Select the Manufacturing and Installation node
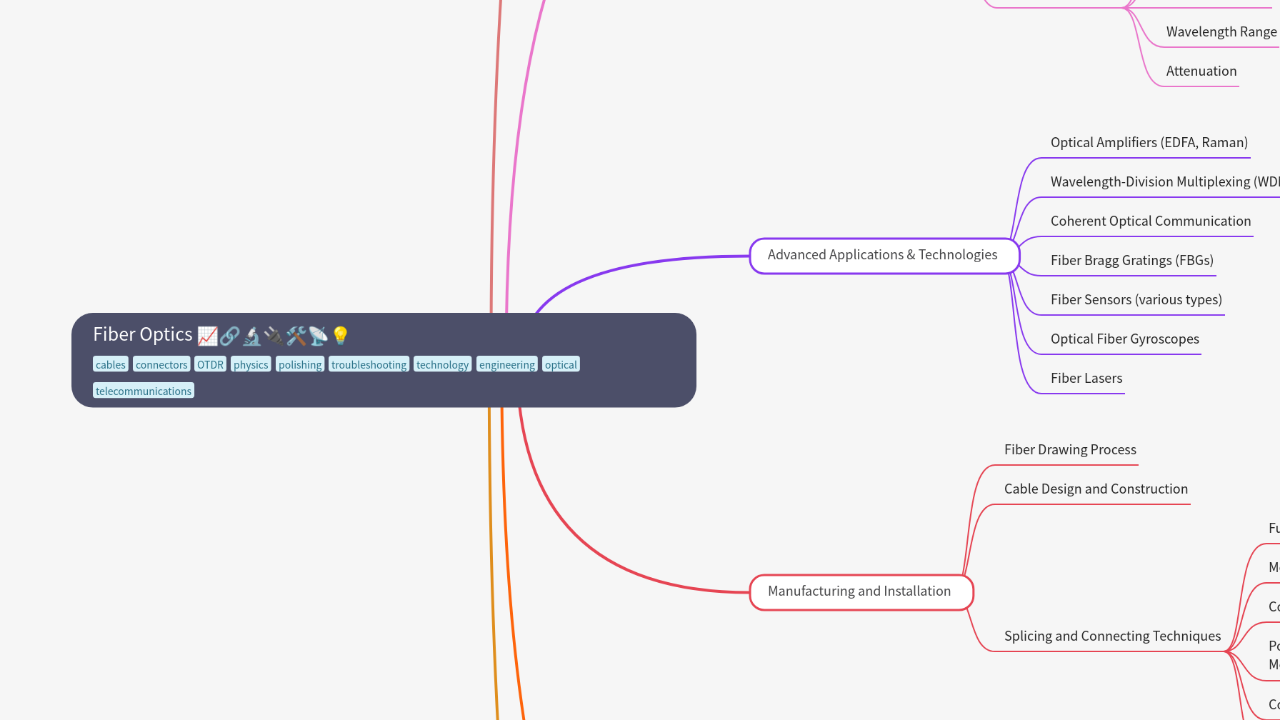1280x720 pixels. coord(861,591)
